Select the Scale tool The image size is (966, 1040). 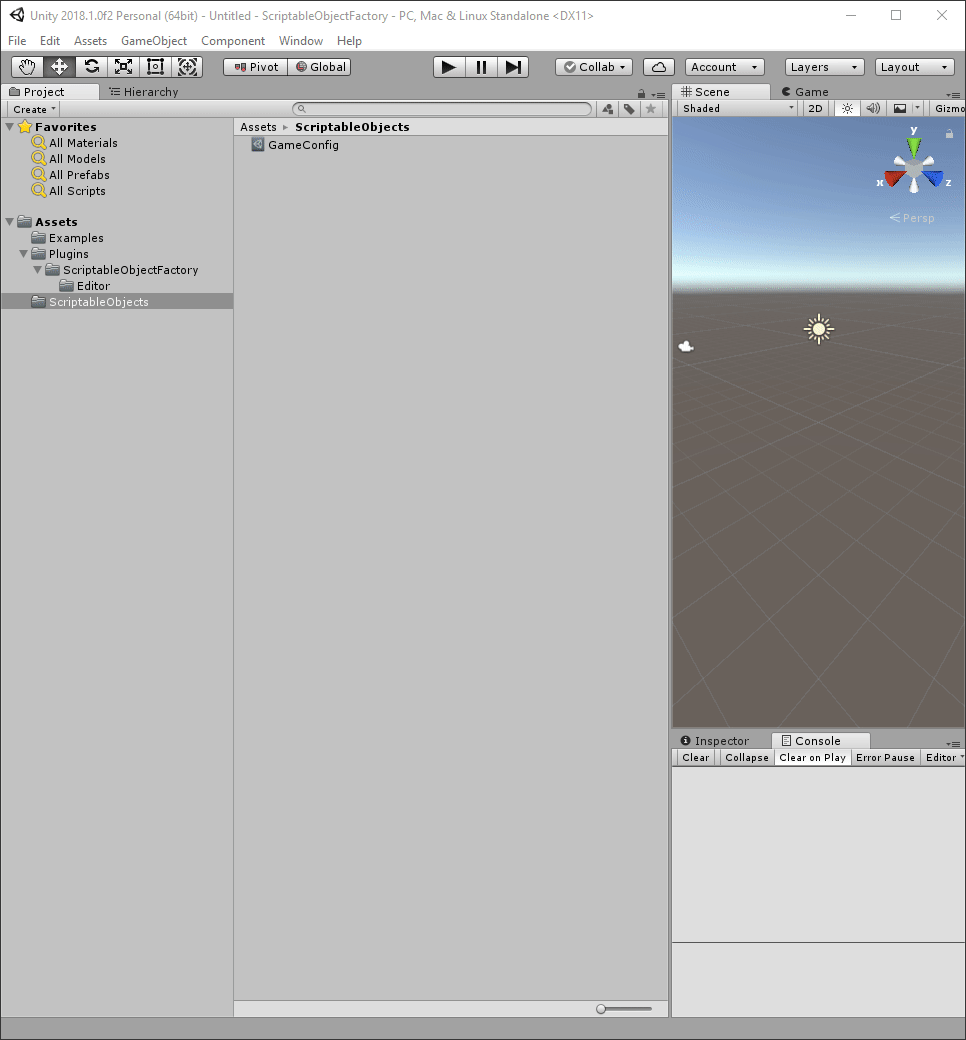[123, 67]
